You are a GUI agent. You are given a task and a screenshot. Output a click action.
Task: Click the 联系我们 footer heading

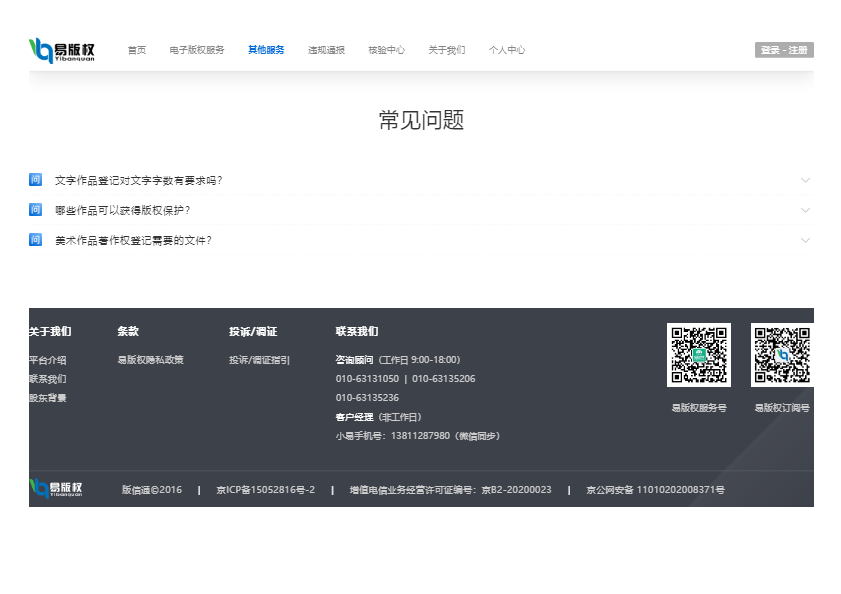coord(357,332)
